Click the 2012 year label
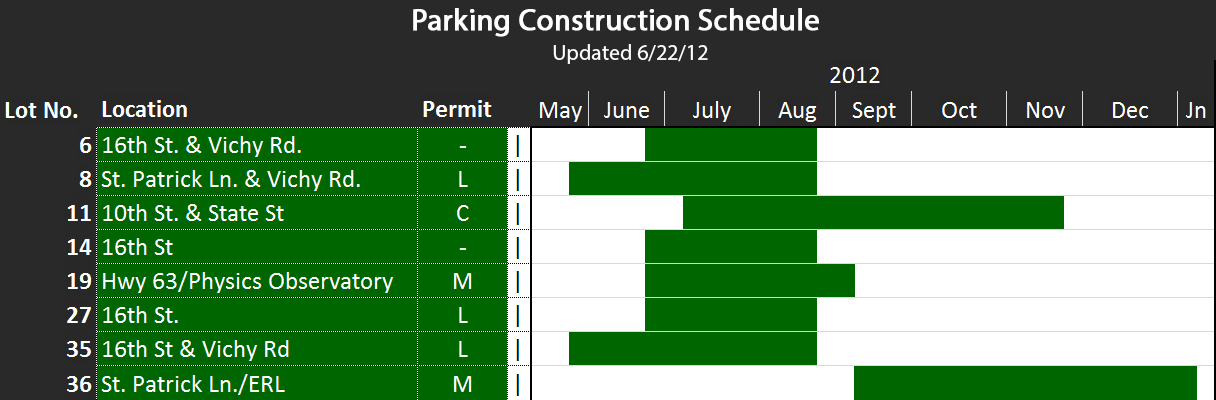This screenshot has width=1216, height=400. click(x=854, y=76)
